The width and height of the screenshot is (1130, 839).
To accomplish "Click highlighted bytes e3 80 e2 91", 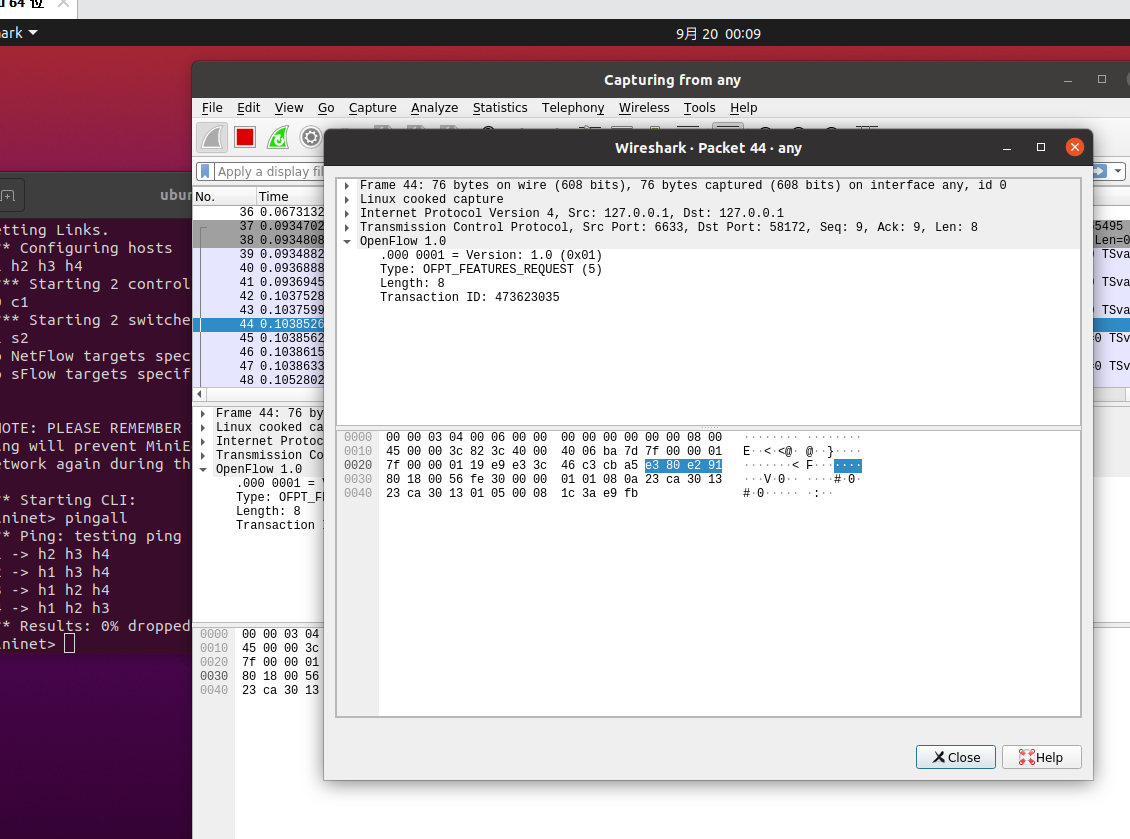I will (x=683, y=465).
